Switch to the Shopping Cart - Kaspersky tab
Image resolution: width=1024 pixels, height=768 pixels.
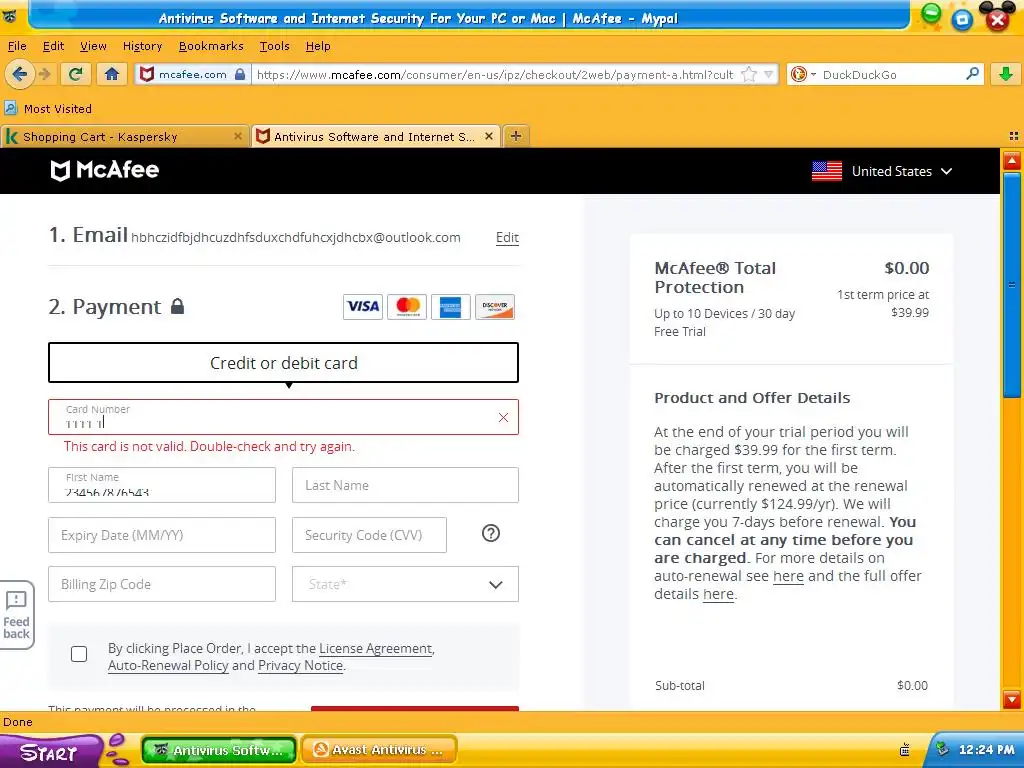pyautogui.click(x=124, y=136)
